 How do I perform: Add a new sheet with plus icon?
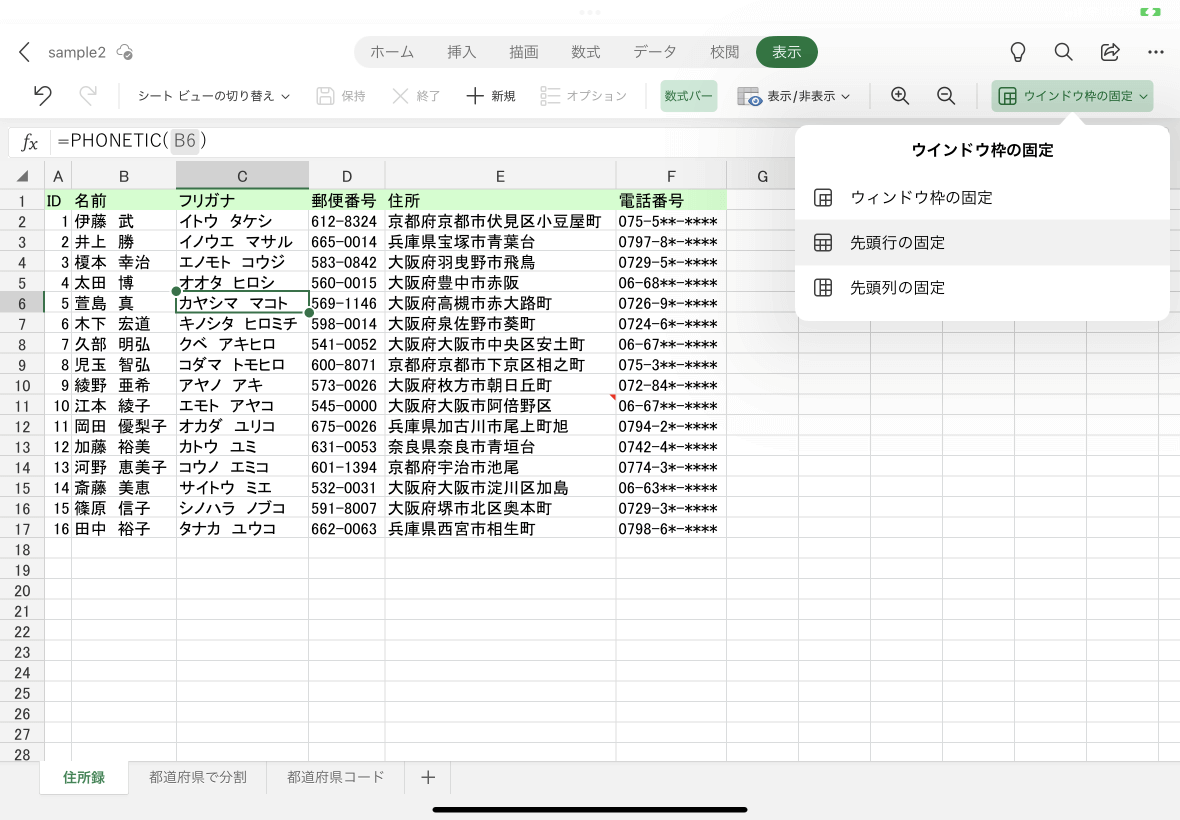(x=427, y=777)
